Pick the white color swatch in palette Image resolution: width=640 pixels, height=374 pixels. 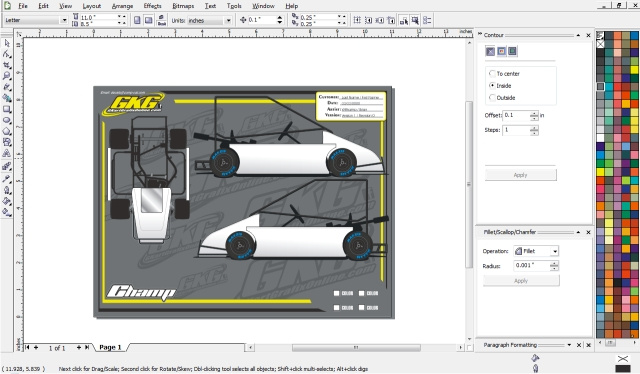tap(600, 138)
